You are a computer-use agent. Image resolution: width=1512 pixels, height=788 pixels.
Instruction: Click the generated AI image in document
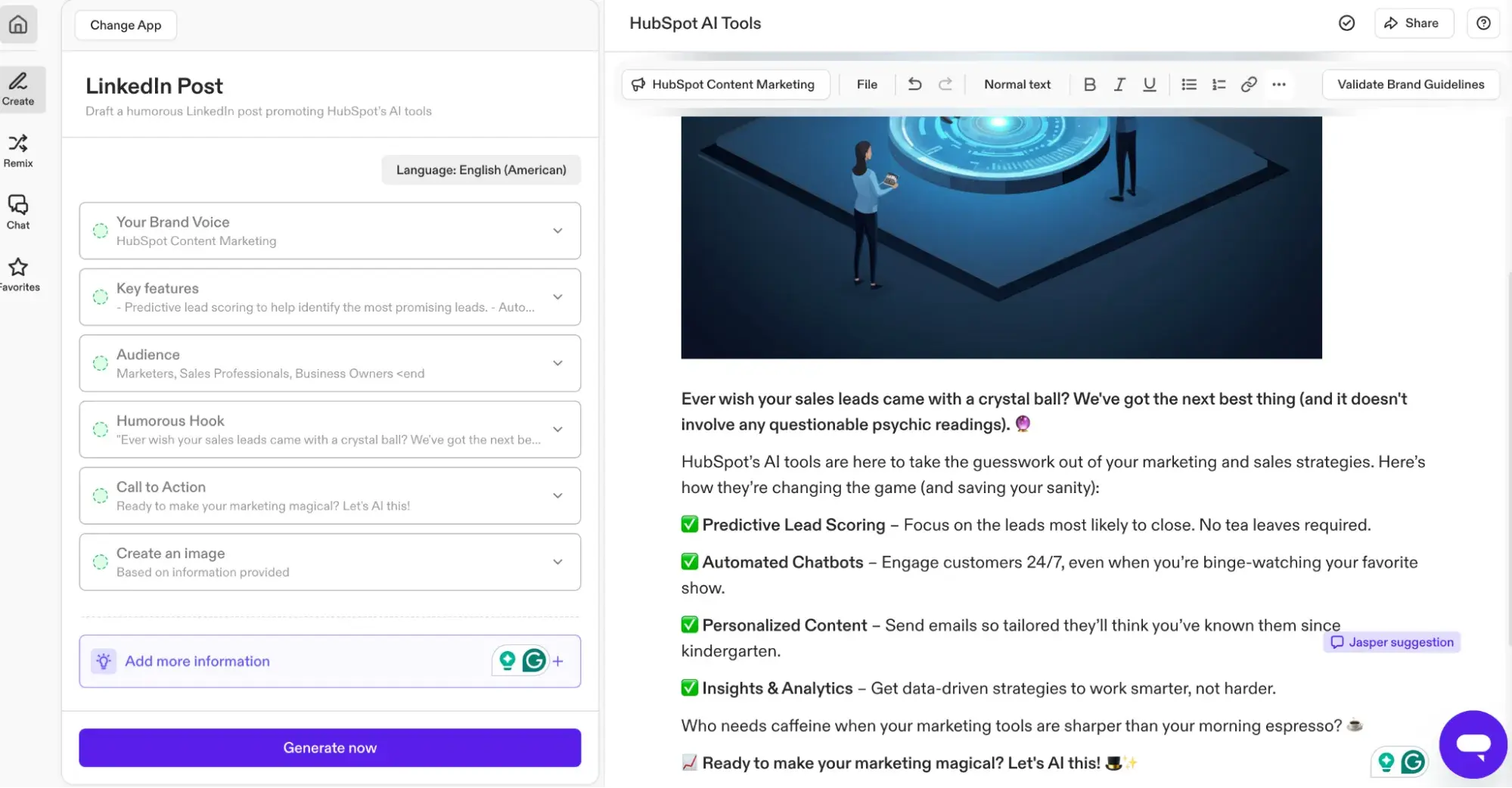click(1001, 237)
